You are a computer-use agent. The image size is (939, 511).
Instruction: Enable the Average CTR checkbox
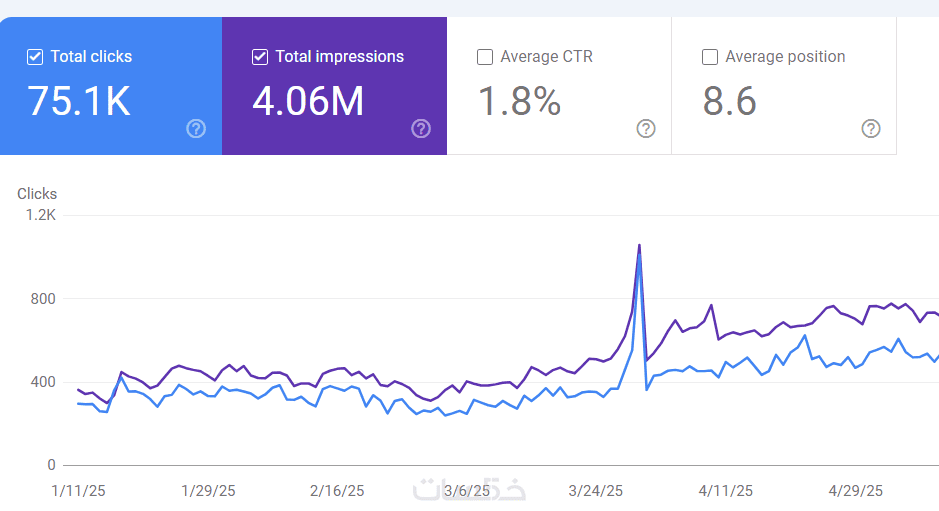tap(484, 57)
